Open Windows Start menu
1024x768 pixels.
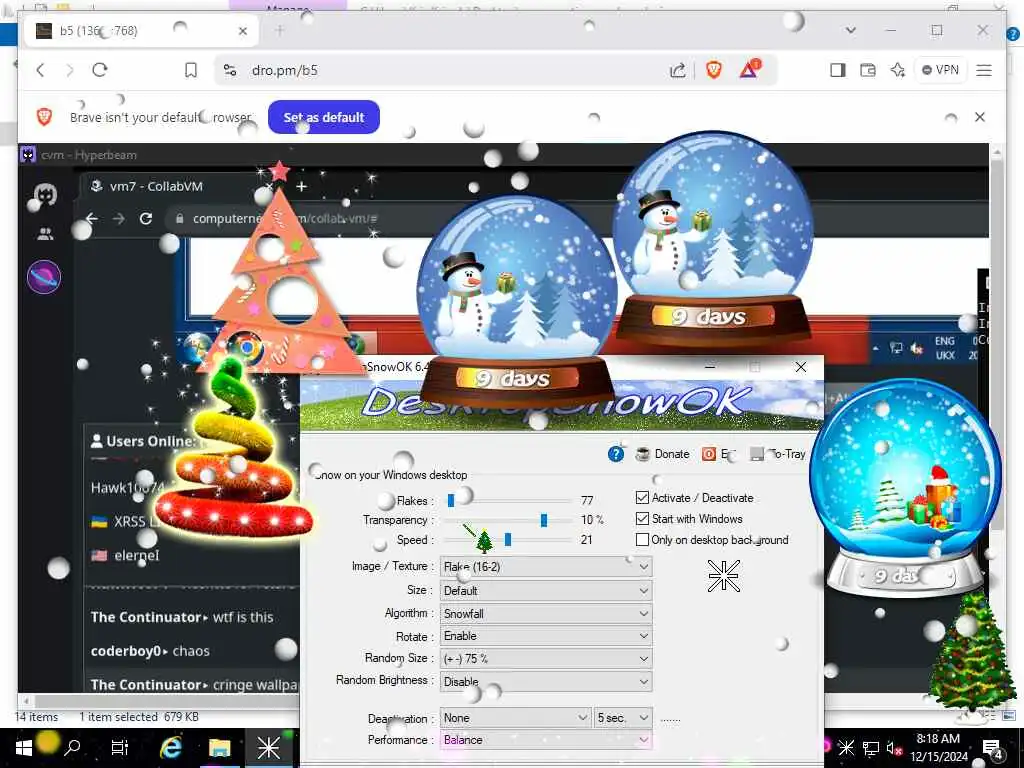coord(24,748)
